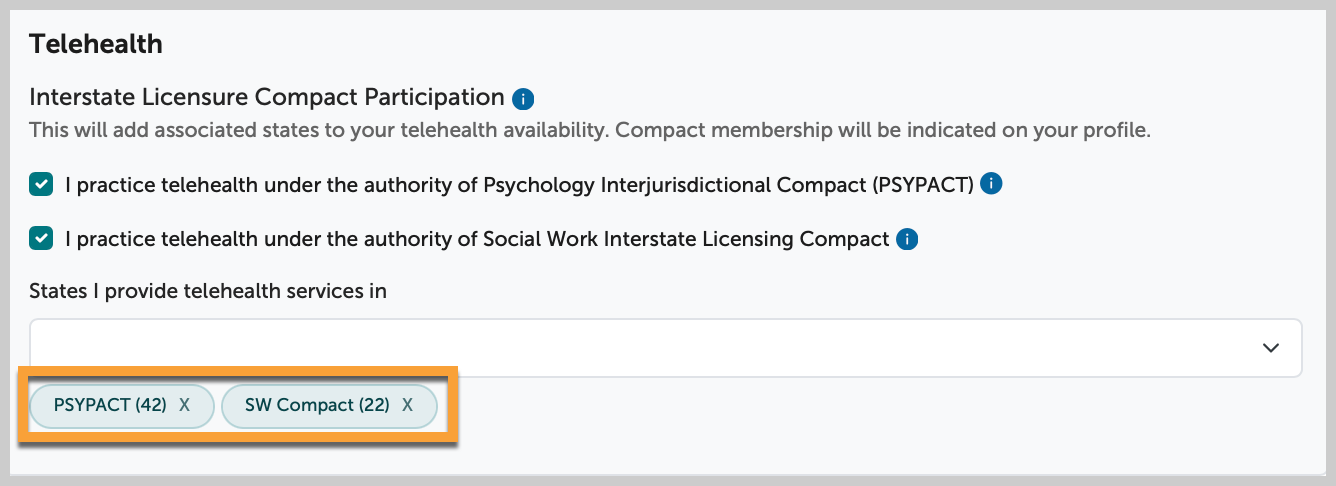Show info icon next to PSYPACT option
Screen dimensions: 1336x486
click(991, 184)
